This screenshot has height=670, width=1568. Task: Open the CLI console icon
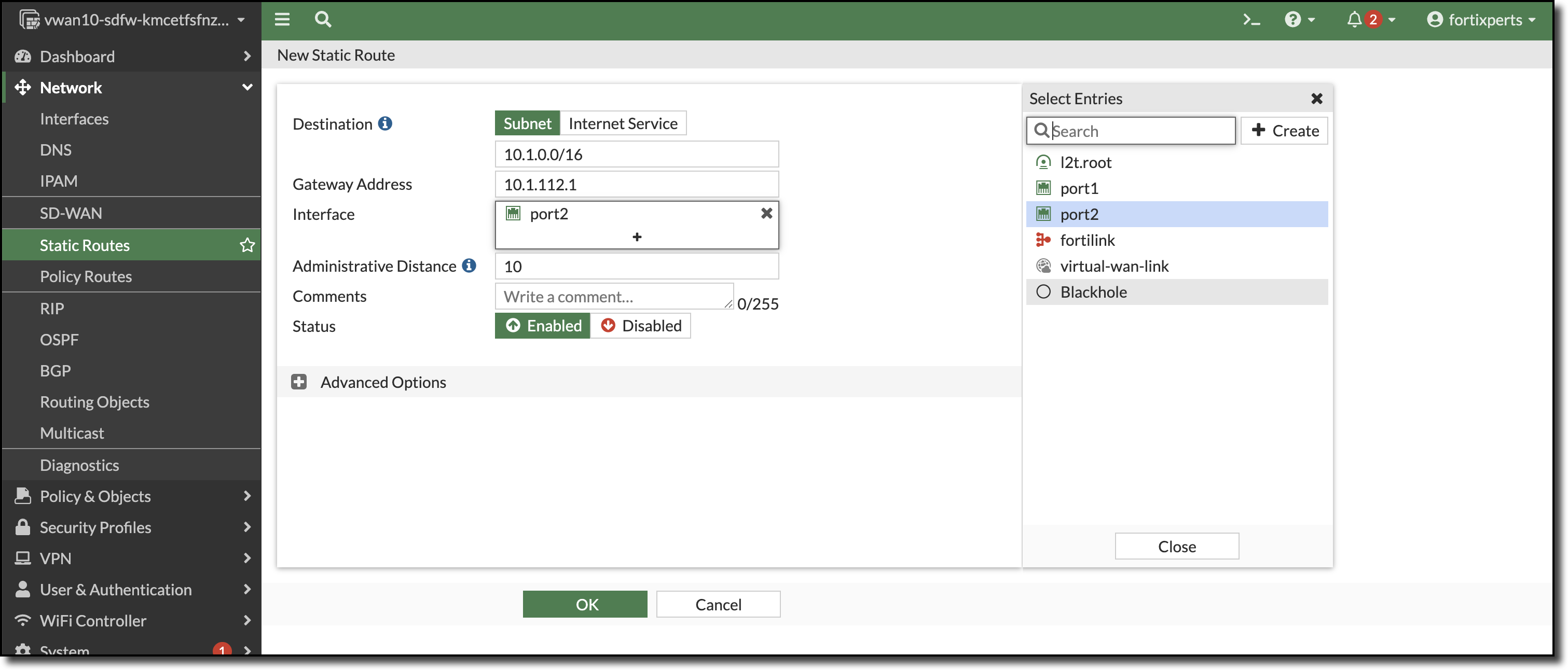click(1251, 20)
